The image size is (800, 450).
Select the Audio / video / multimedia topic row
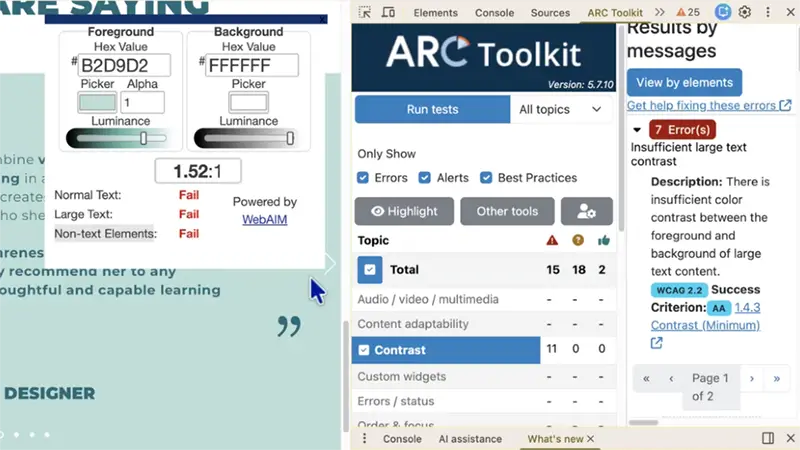[483, 299]
